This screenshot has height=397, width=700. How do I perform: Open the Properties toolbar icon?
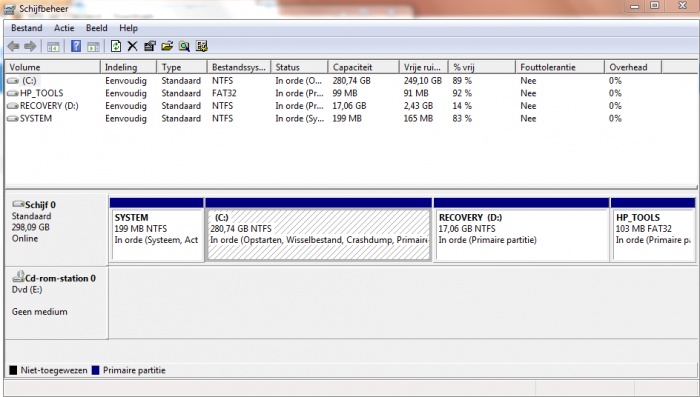150,46
